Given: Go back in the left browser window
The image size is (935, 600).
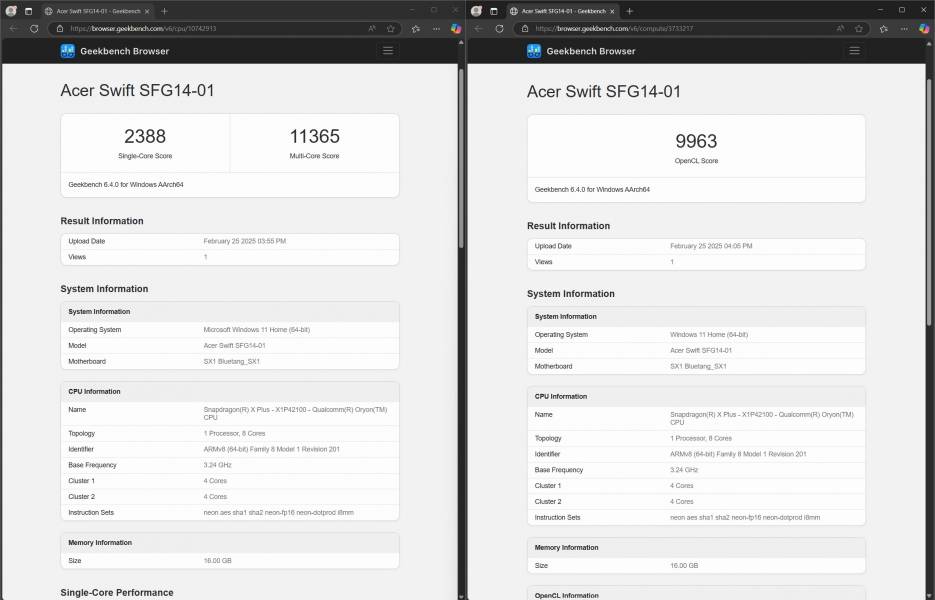Looking at the screenshot, I should click(x=13, y=29).
